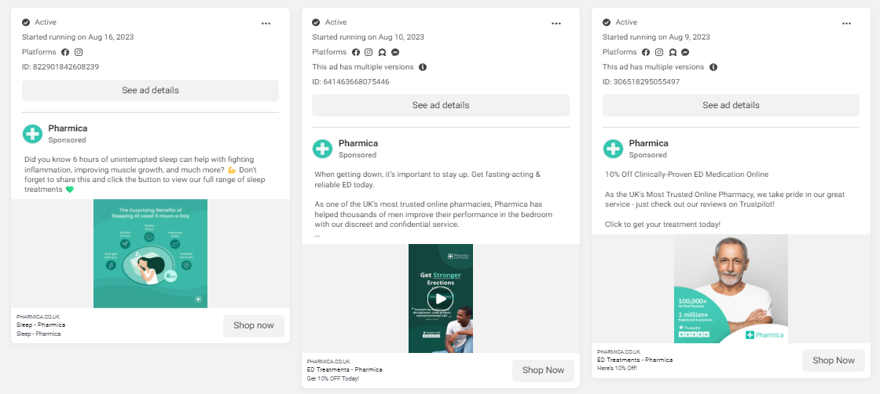The image size is (880, 394).
Task: Click Facebook platform icon on Aug 16 ad
Action: click(x=65, y=52)
